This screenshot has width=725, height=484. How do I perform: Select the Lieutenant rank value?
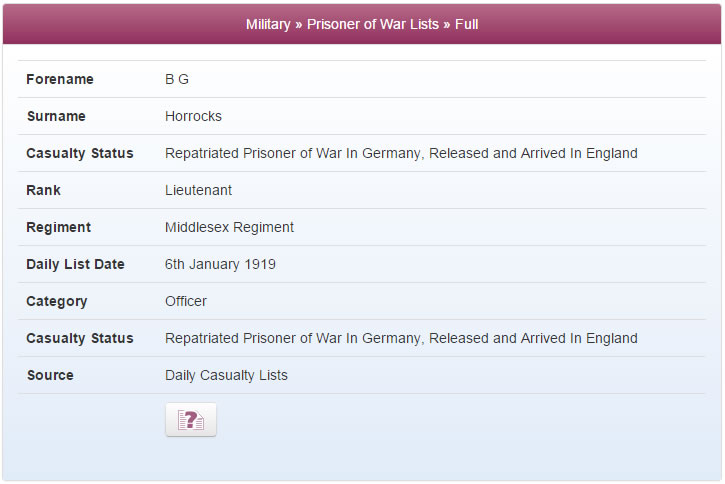[x=198, y=190]
